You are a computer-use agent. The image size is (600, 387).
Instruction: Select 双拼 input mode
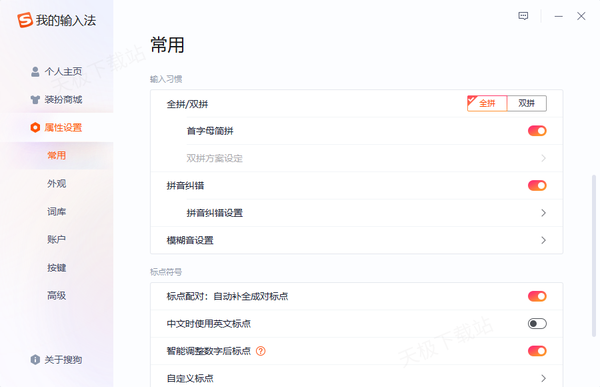coord(527,103)
